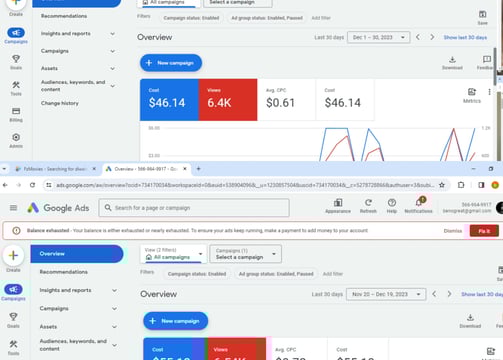Viewport: 503px width, 360px height.
Task: Open Notifications bell with badge
Action: (419, 202)
